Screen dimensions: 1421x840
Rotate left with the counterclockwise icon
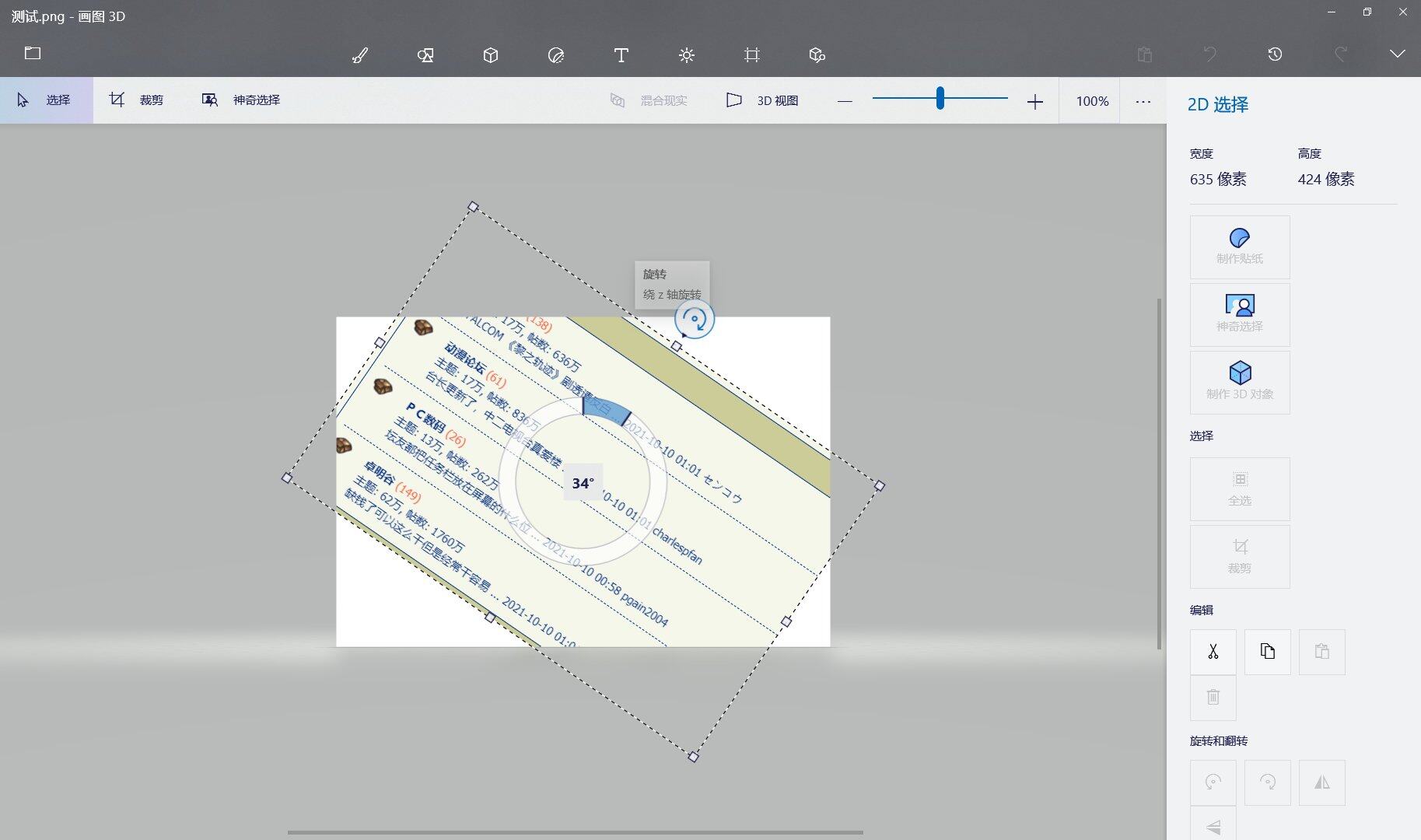pyautogui.click(x=1213, y=782)
